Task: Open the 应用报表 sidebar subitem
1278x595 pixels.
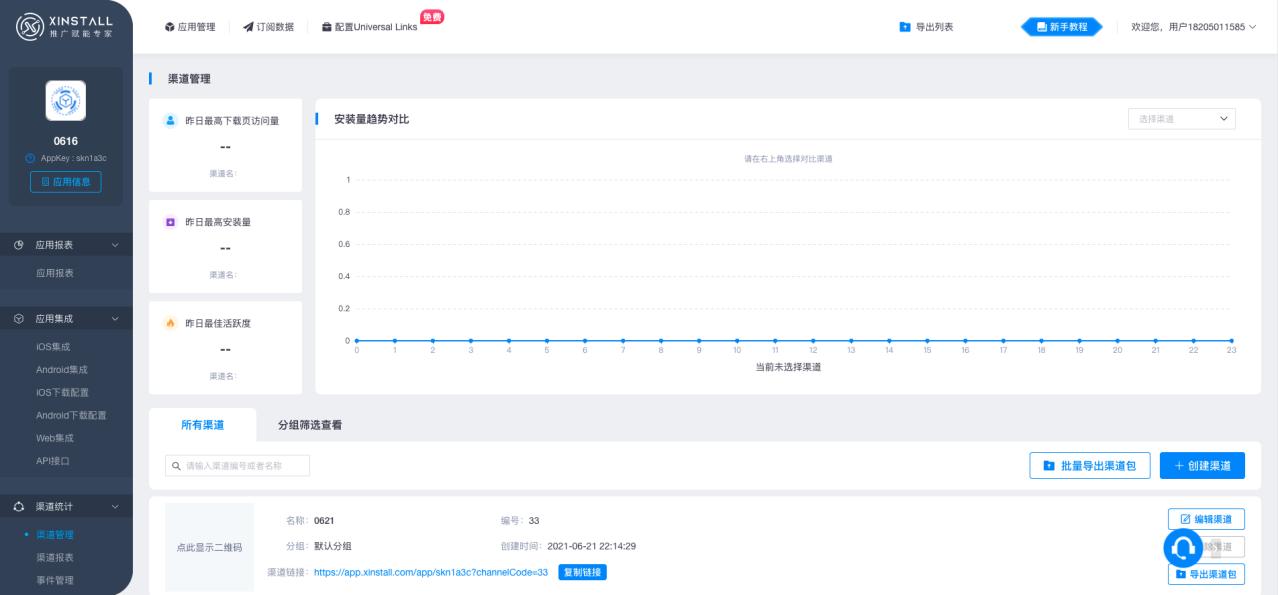Action: pyautogui.click(x=55, y=273)
